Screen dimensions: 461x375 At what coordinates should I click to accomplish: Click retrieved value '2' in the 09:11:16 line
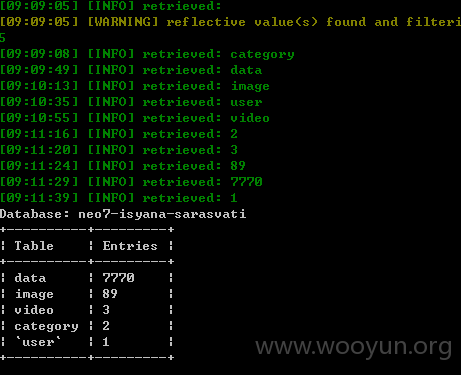coord(234,134)
